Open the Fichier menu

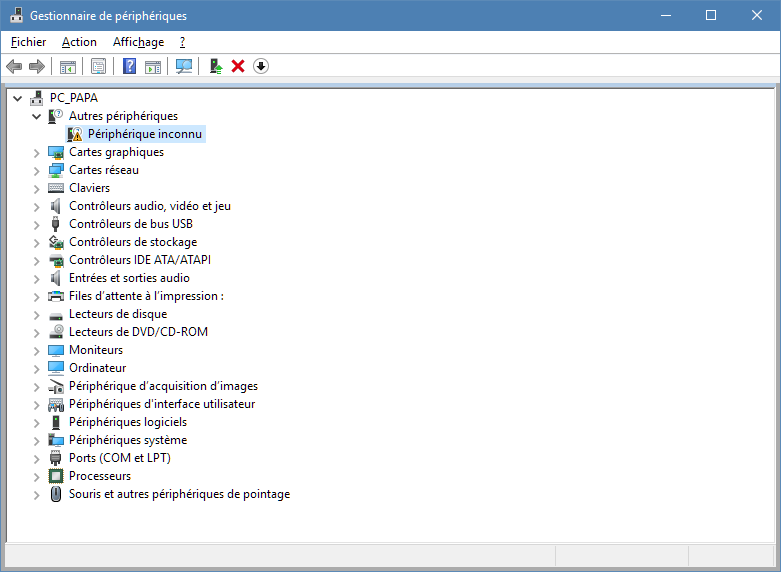point(28,42)
